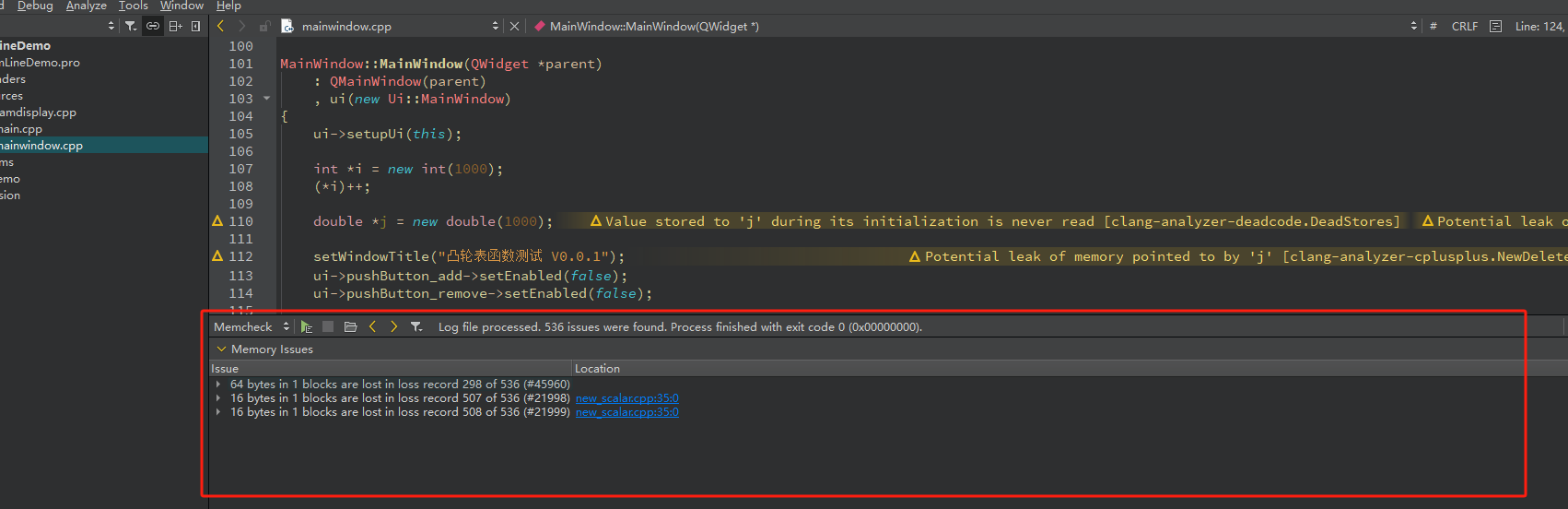Viewport: 1568px width, 509px height.
Task: Open the Memcheck error filter menu
Action: point(416,327)
